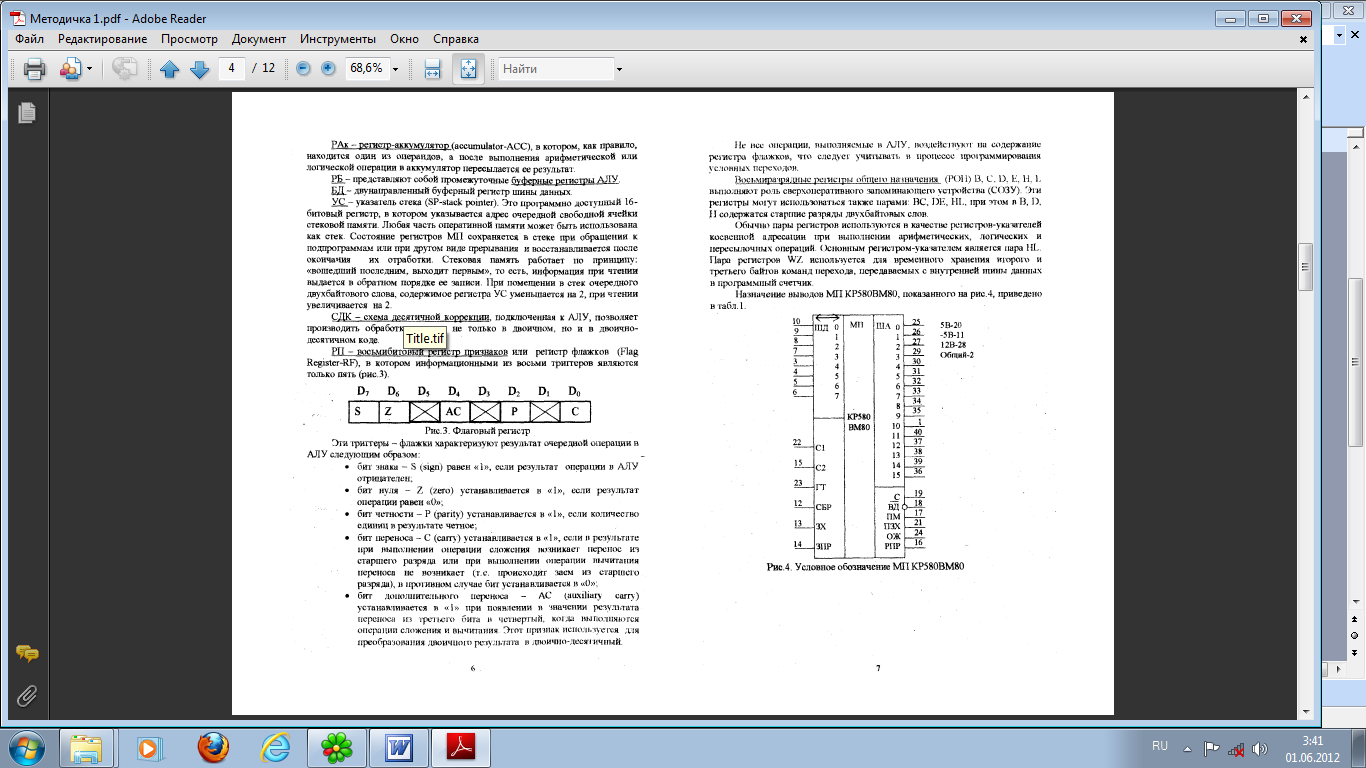Image resolution: width=1366 pixels, height=768 pixels.
Task: Click the RU language indicator
Action: point(1160,746)
